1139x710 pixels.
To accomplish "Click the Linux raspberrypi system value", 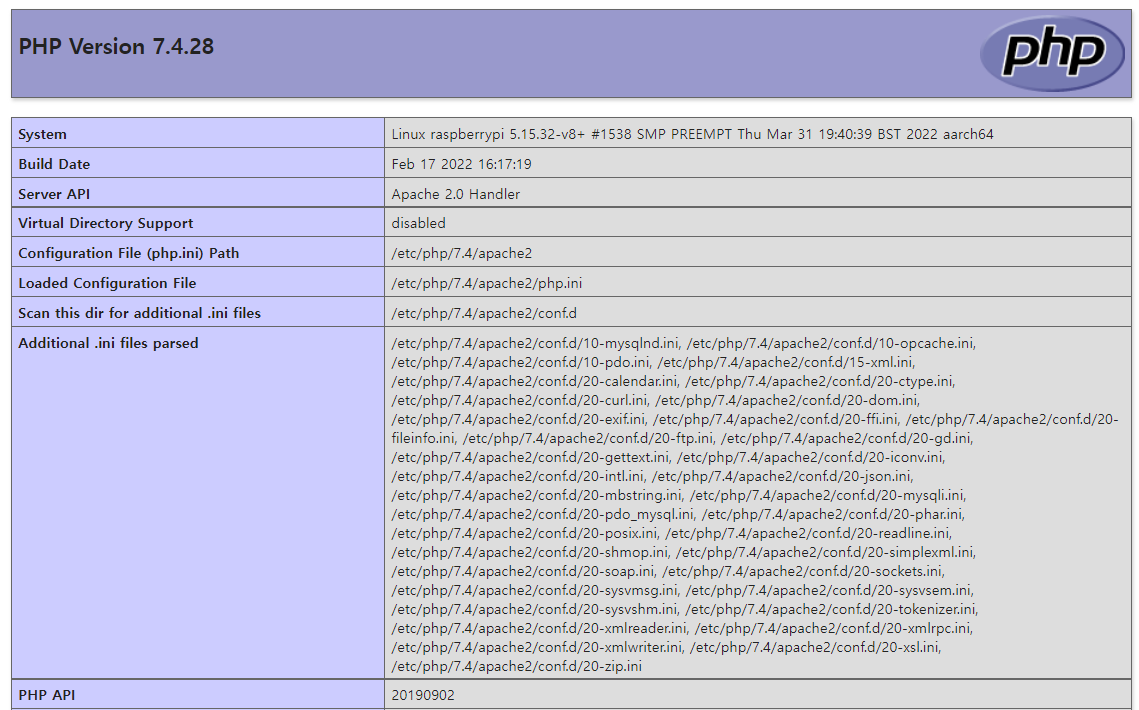I will 692,134.
